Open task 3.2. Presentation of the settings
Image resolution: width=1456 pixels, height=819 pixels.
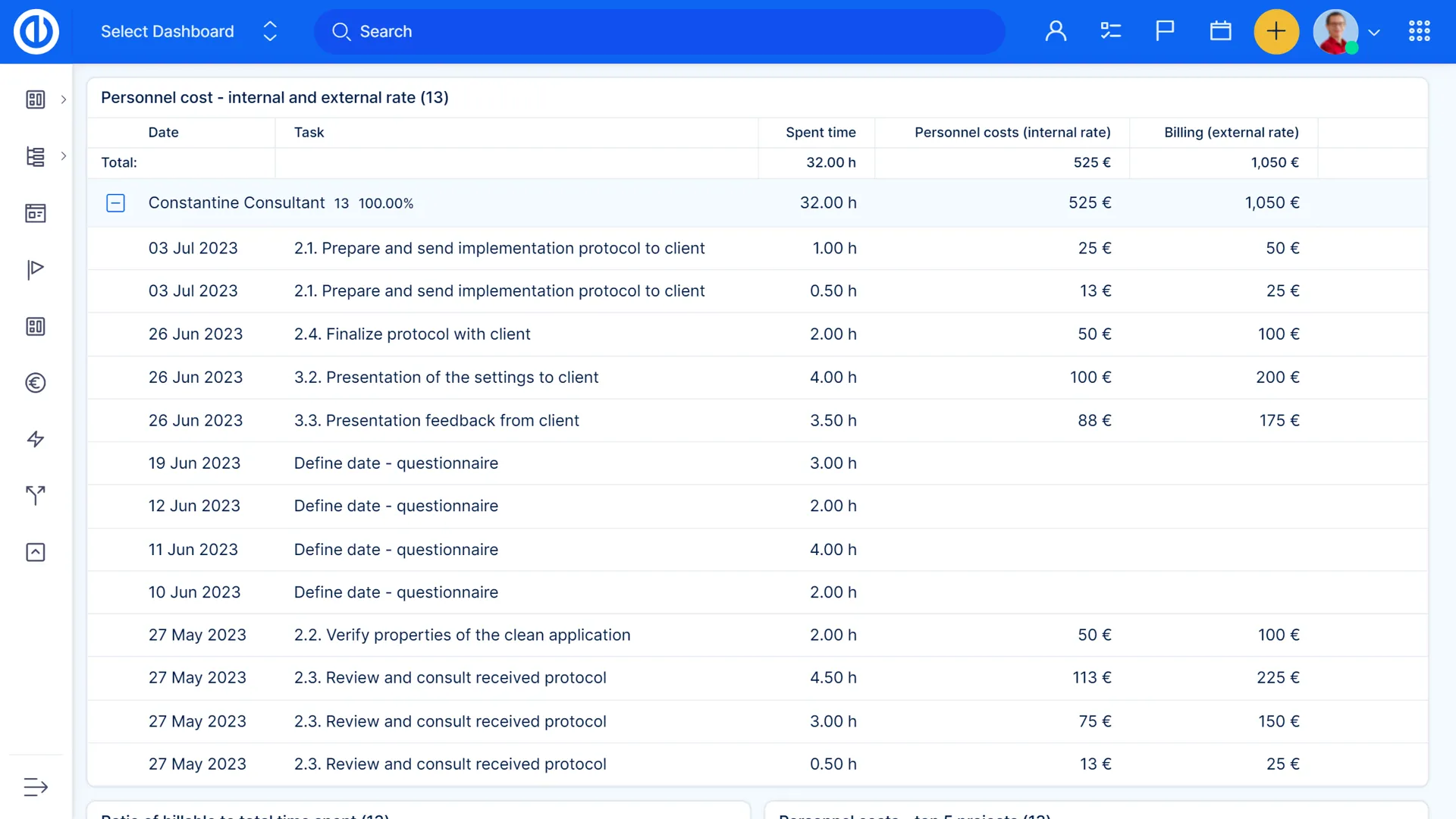click(x=446, y=378)
